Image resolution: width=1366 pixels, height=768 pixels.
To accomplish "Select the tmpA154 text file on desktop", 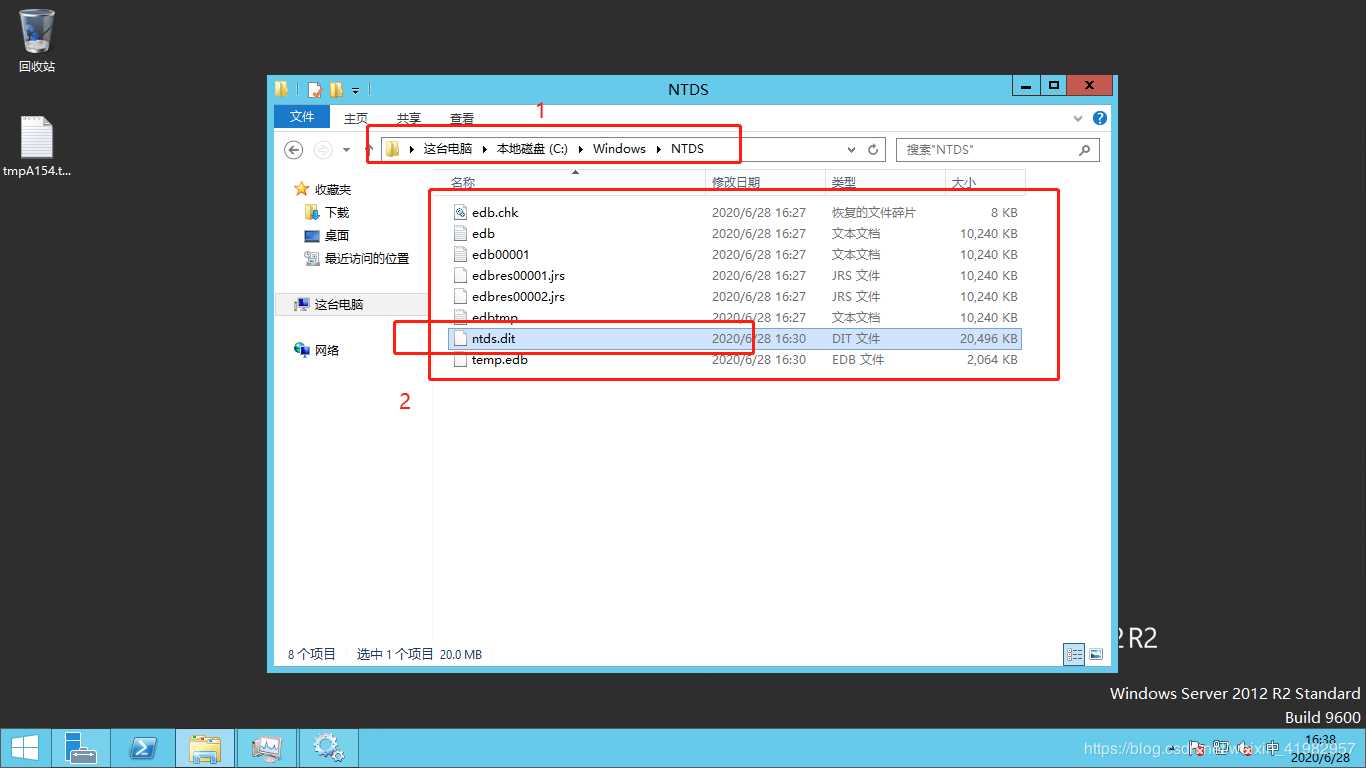I will [x=37, y=147].
